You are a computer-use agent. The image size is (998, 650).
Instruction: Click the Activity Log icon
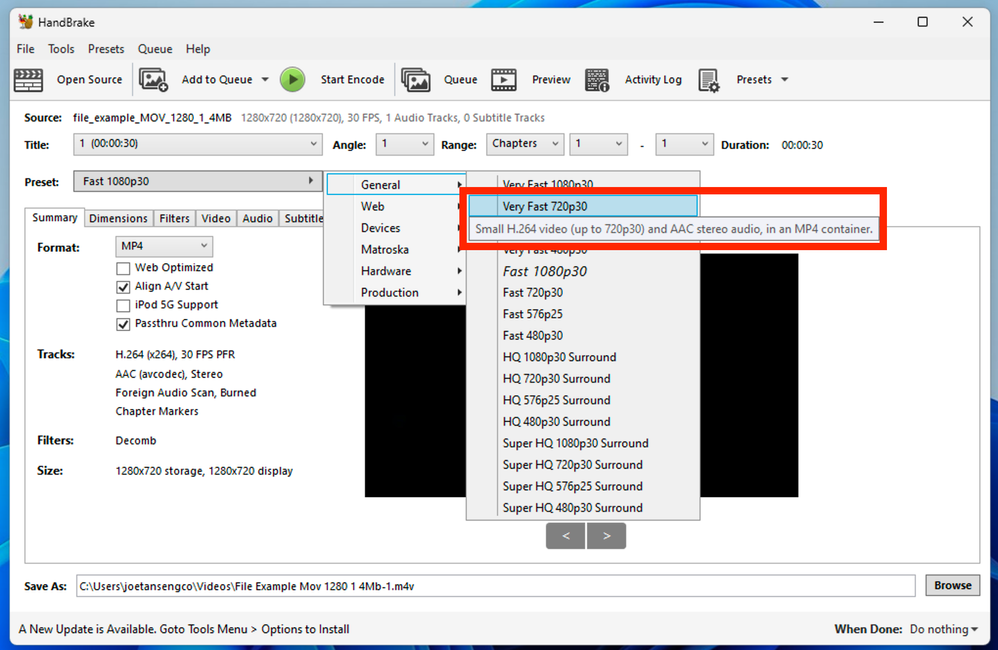pyautogui.click(x=597, y=80)
